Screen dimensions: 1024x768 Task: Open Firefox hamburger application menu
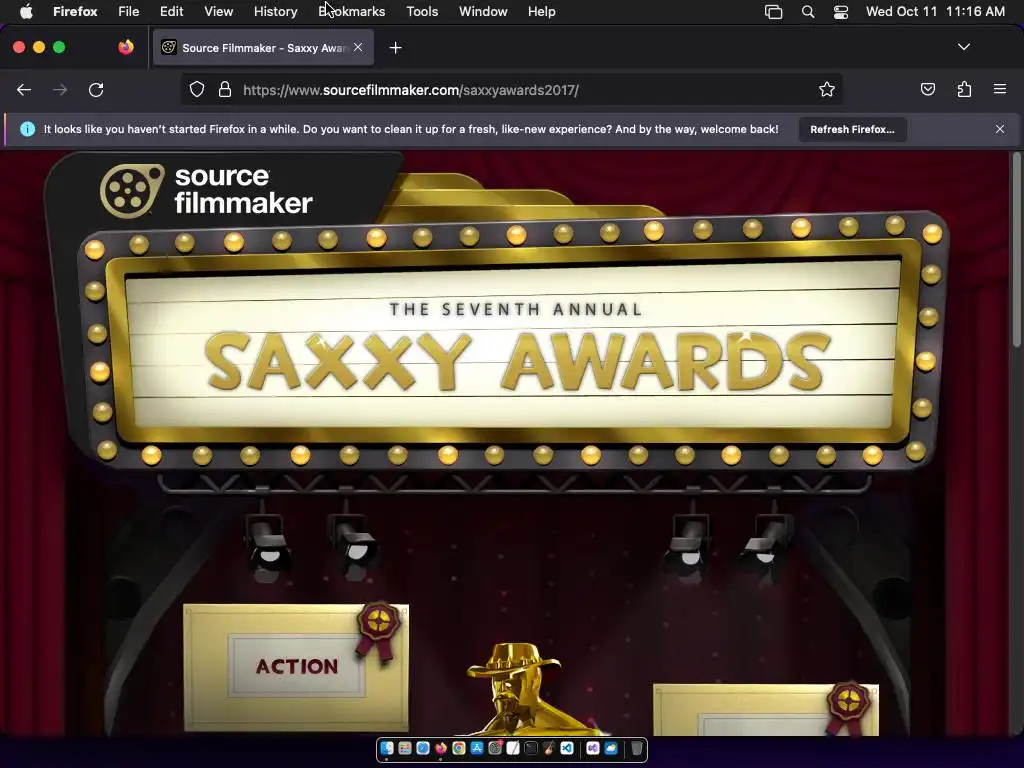click(1000, 89)
